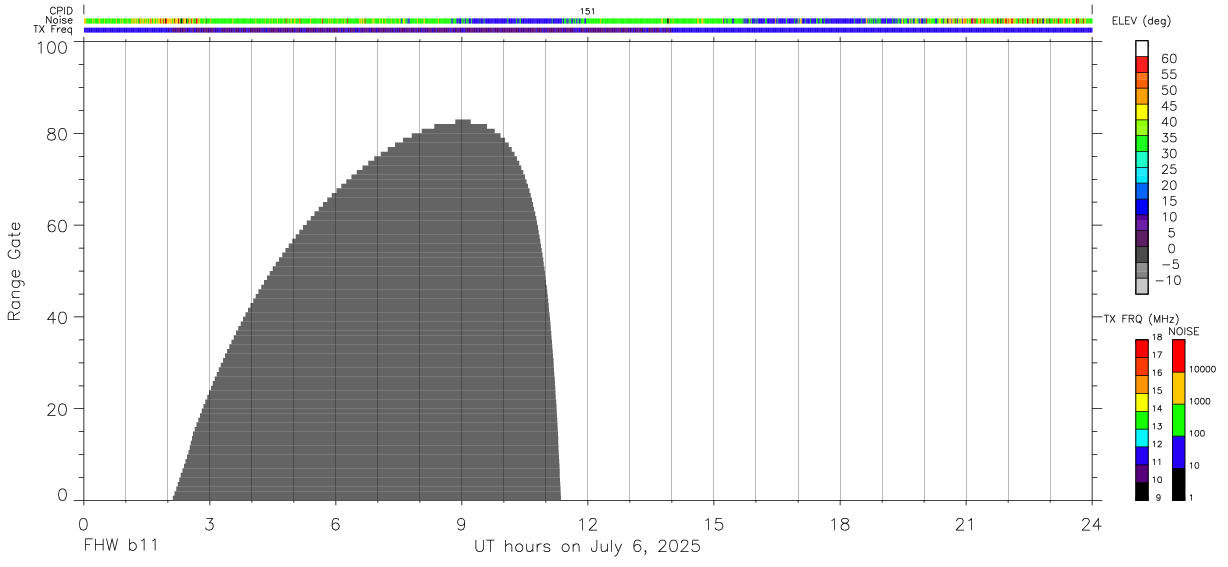Select the x-axis tick label "18"
The width and height of the screenshot is (1228, 567).
[x=839, y=525]
